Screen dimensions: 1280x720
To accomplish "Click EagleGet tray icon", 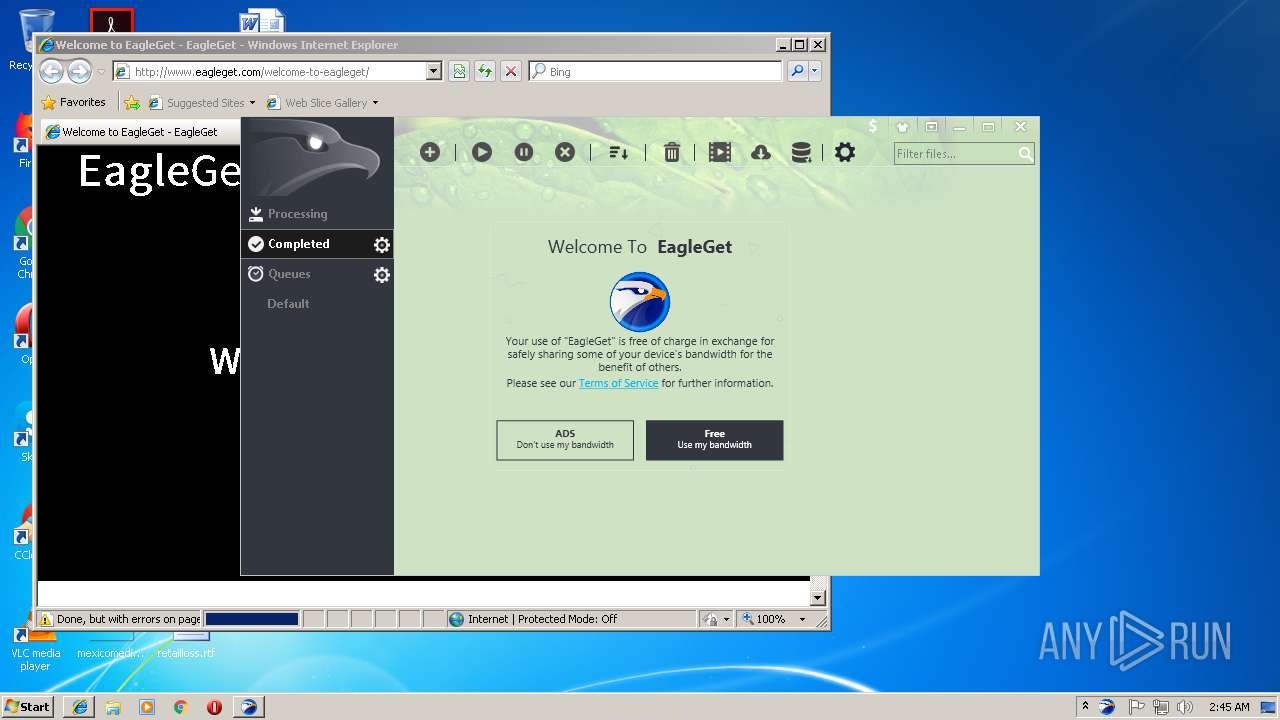I will coord(1107,706).
